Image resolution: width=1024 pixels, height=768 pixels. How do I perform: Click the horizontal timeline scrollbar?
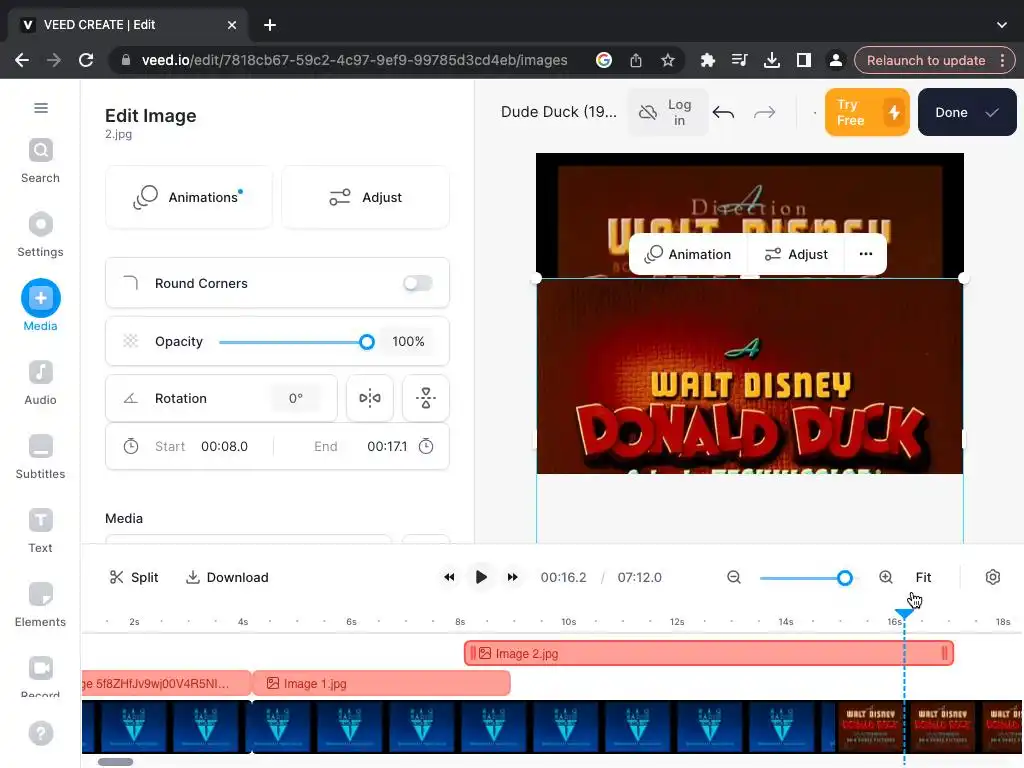[x=116, y=762]
